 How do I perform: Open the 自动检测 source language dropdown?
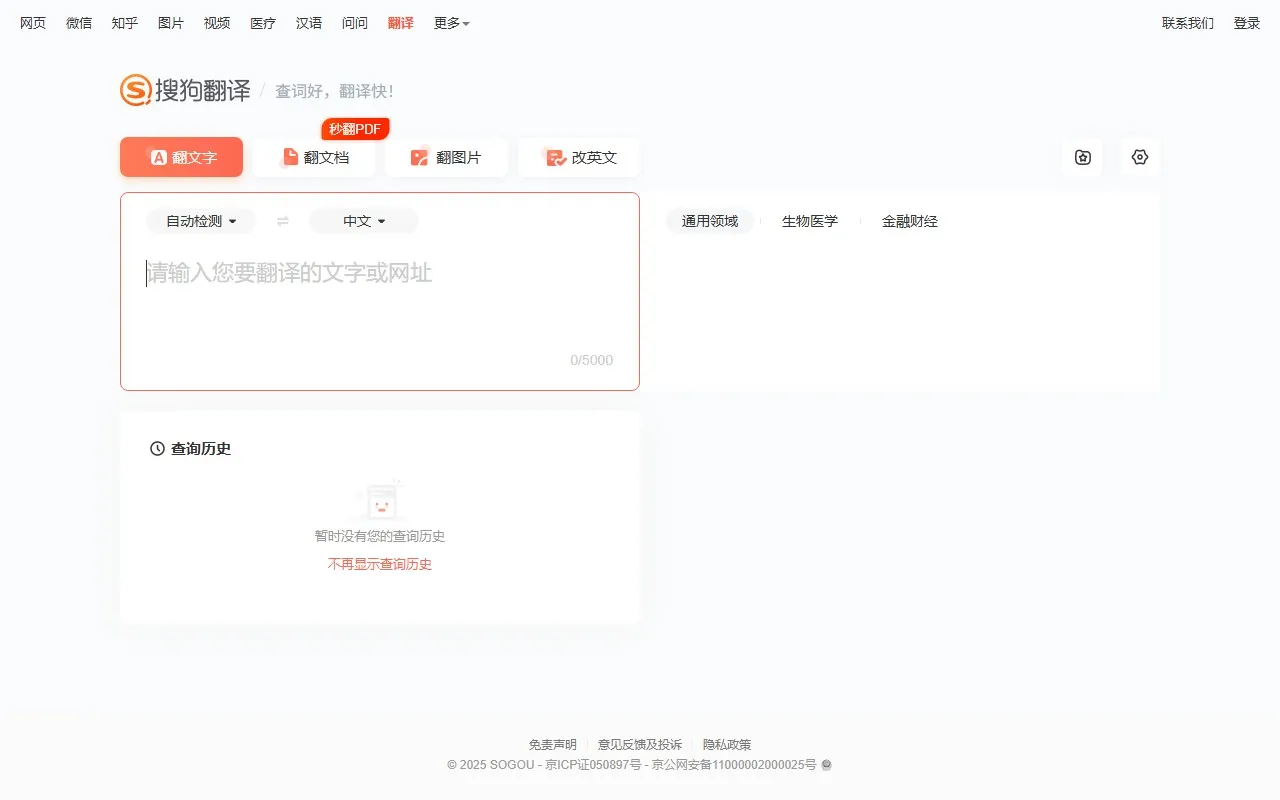click(200, 221)
